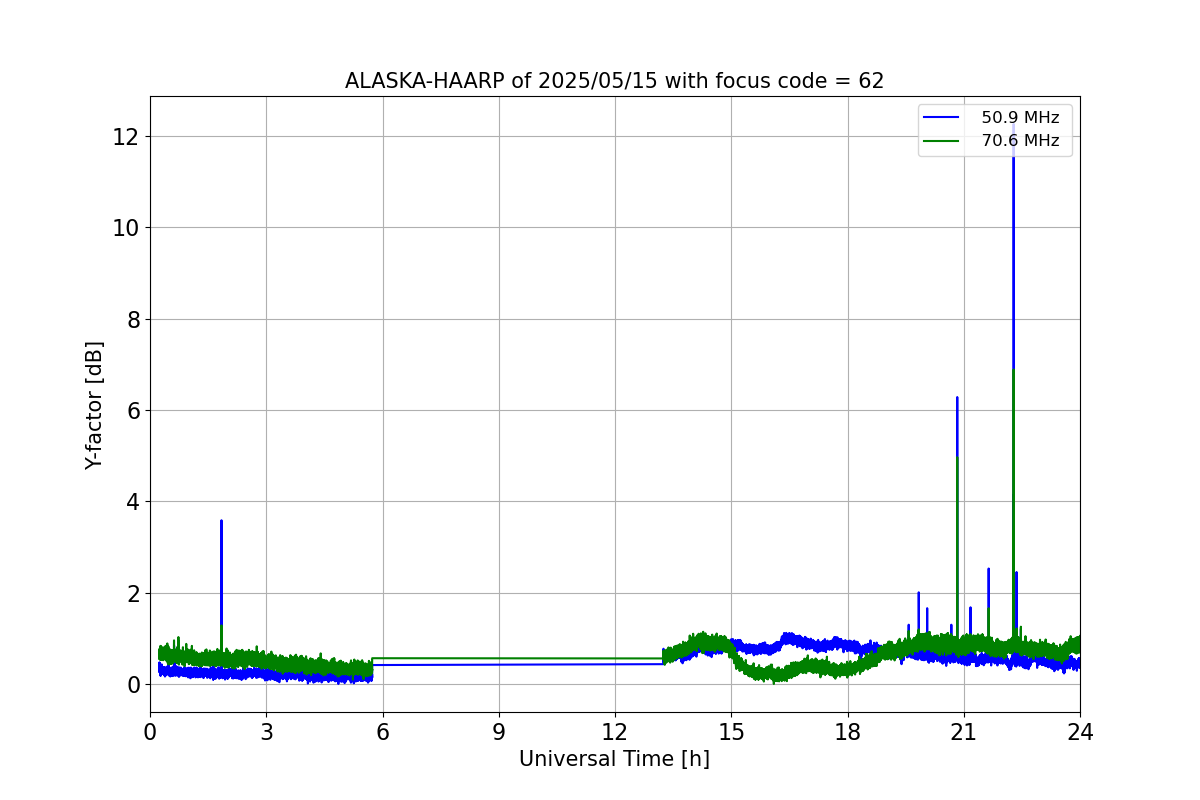Click x-axis tick label 21

pos(964,731)
